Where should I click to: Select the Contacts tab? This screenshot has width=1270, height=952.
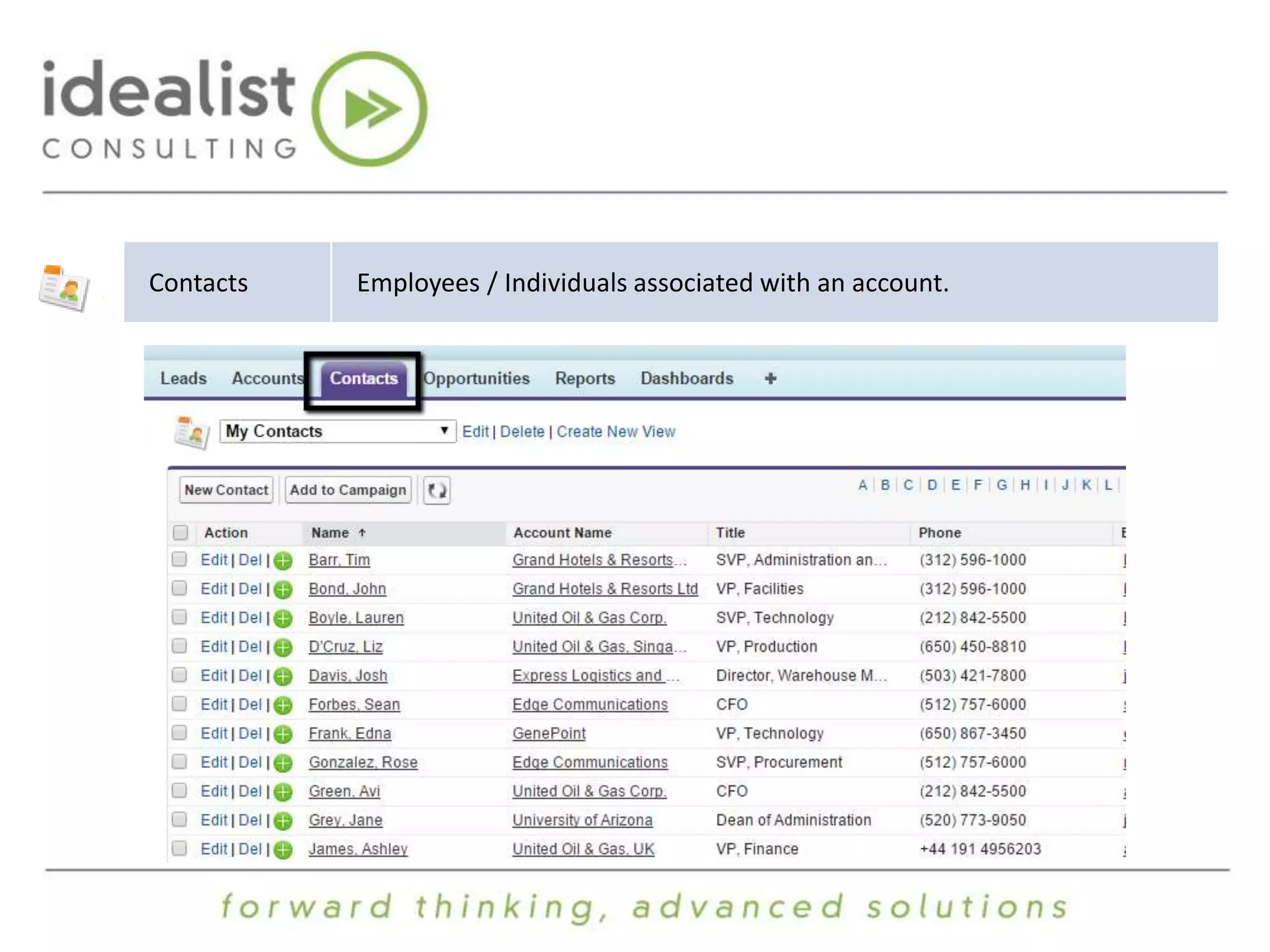pos(363,379)
